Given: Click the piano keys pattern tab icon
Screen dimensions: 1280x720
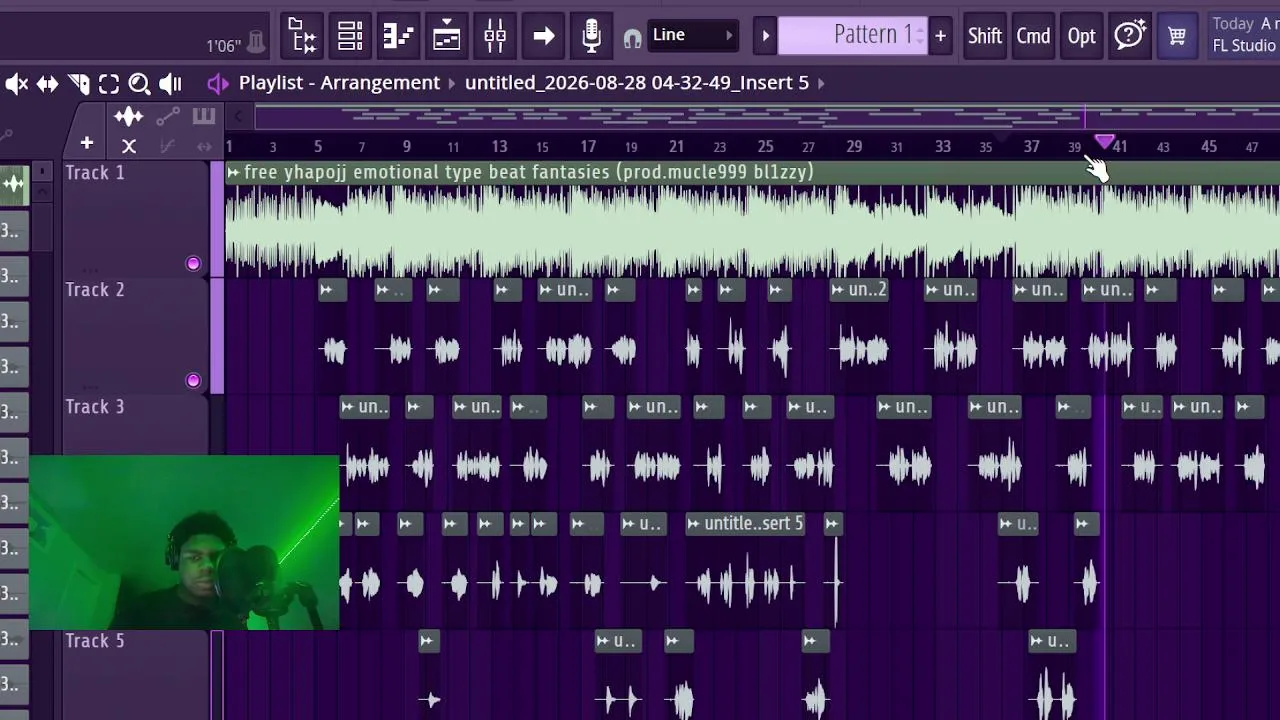Looking at the screenshot, I should click(204, 117).
